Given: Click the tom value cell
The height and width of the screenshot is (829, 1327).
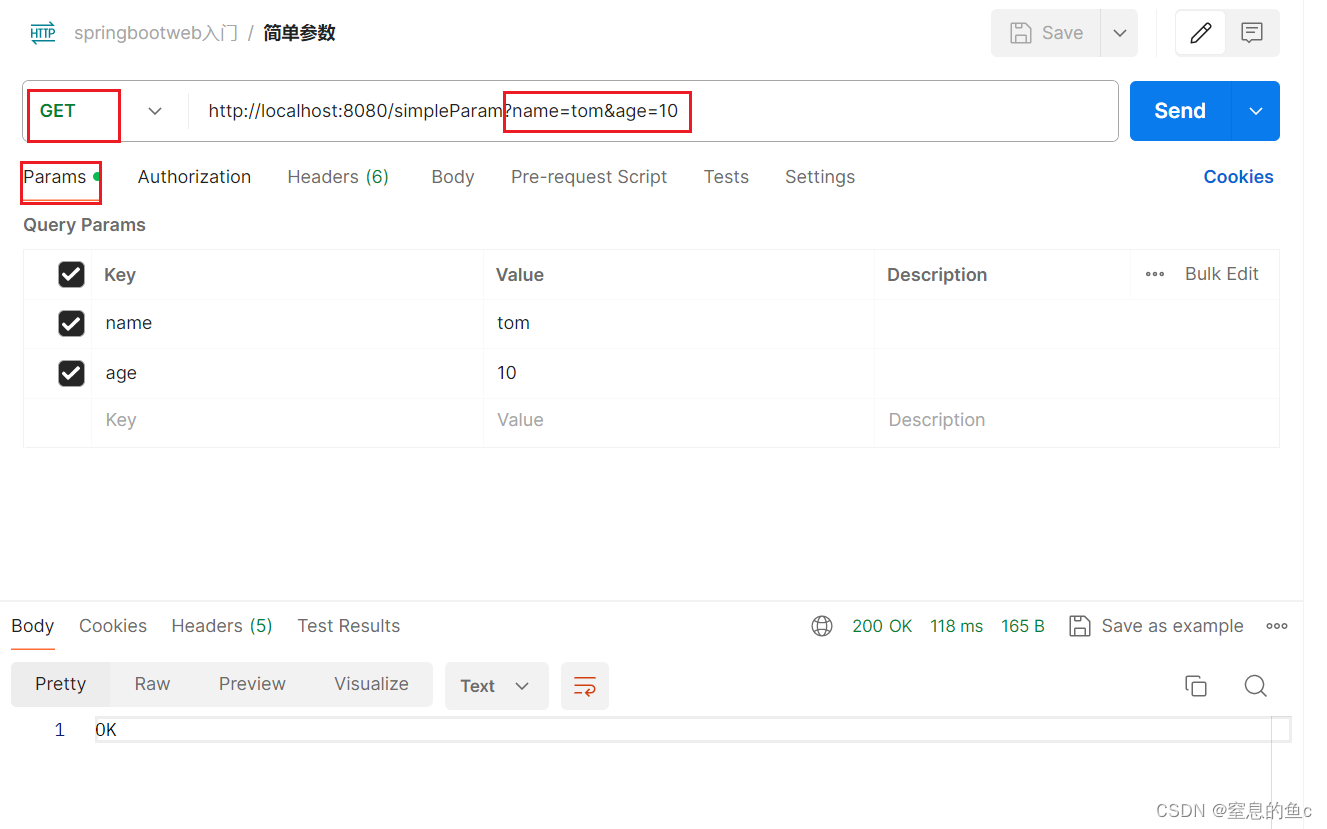Looking at the screenshot, I should tap(679, 323).
